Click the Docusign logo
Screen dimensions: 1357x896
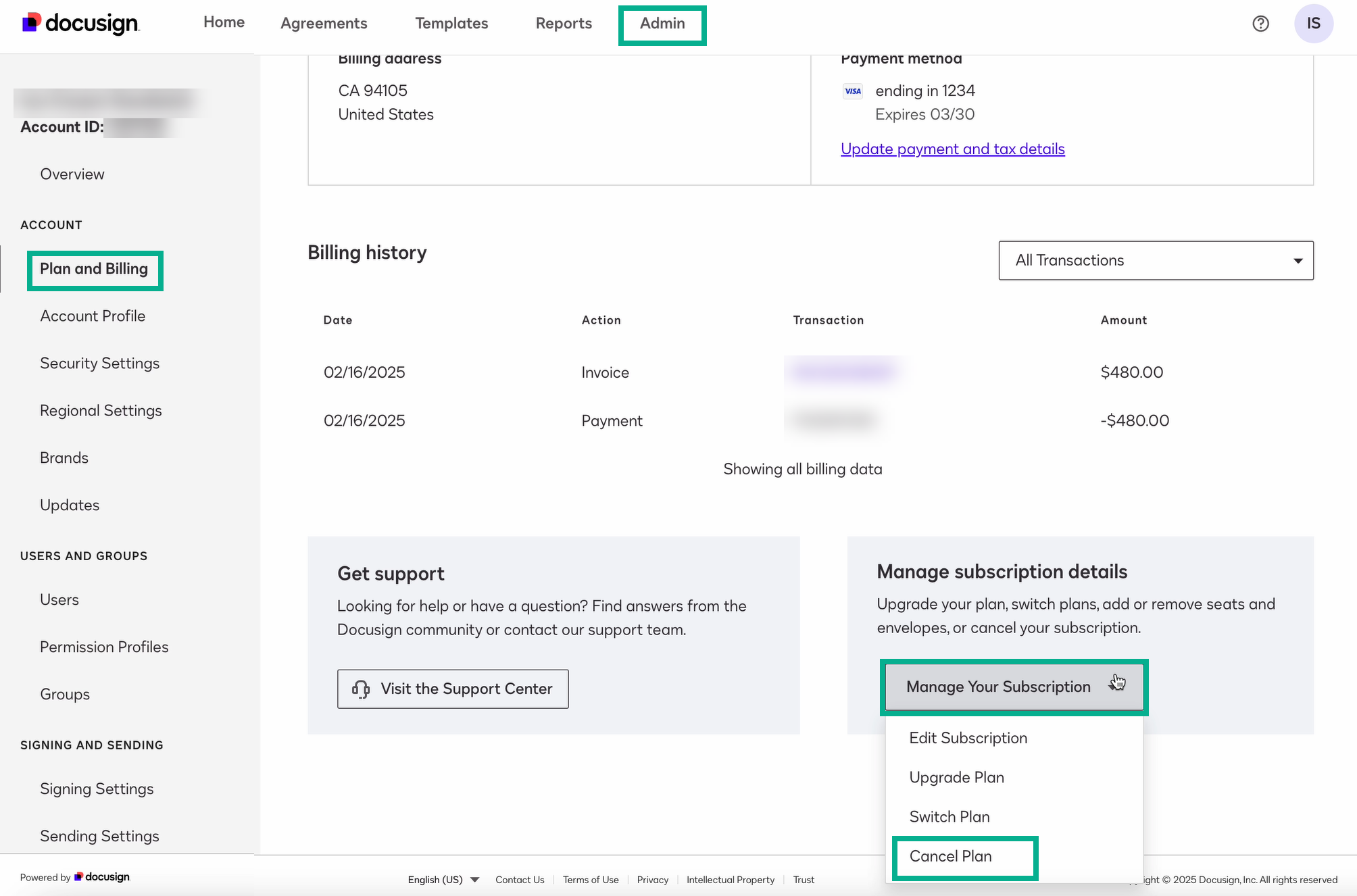[x=81, y=24]
